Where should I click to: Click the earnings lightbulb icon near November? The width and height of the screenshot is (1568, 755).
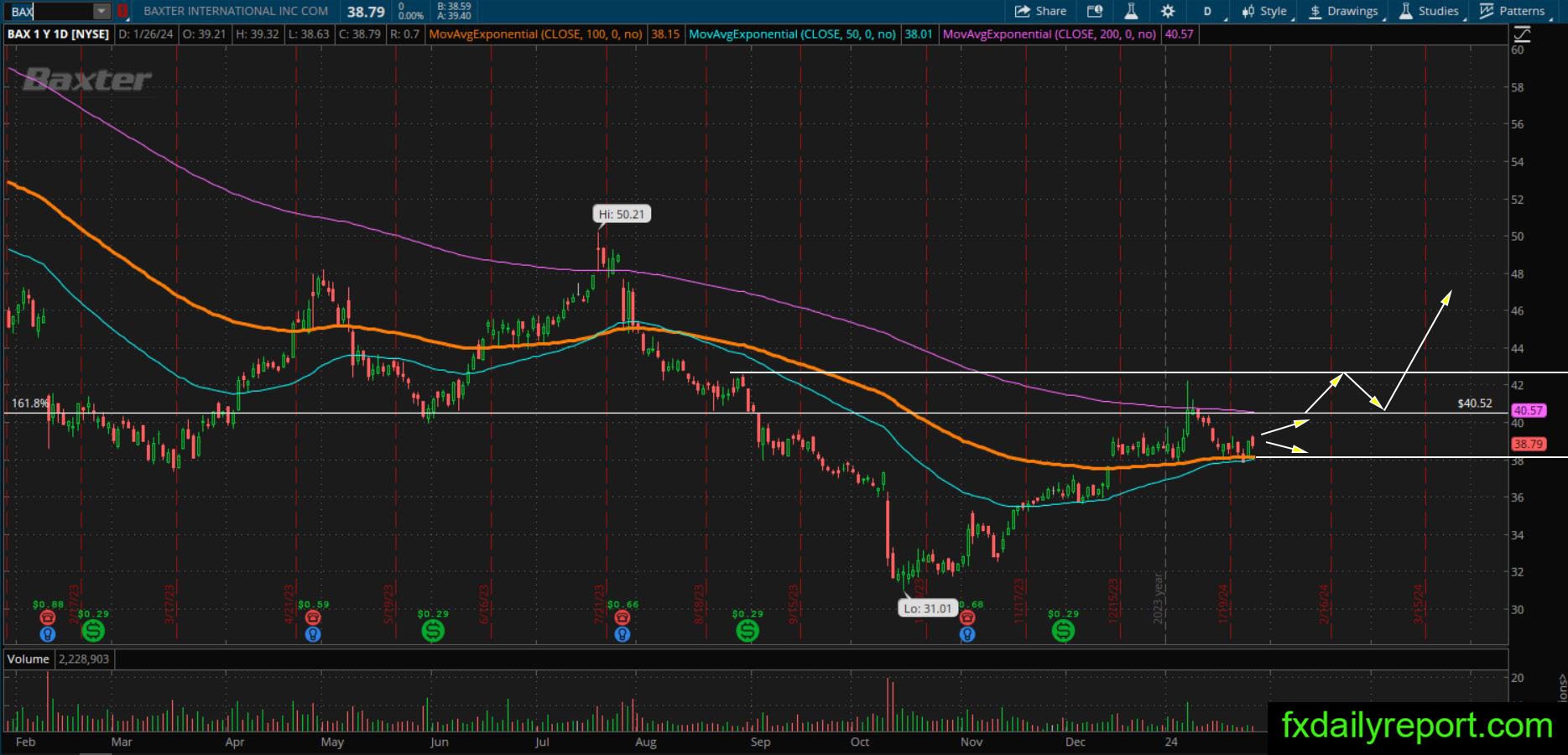click(967, 634)
